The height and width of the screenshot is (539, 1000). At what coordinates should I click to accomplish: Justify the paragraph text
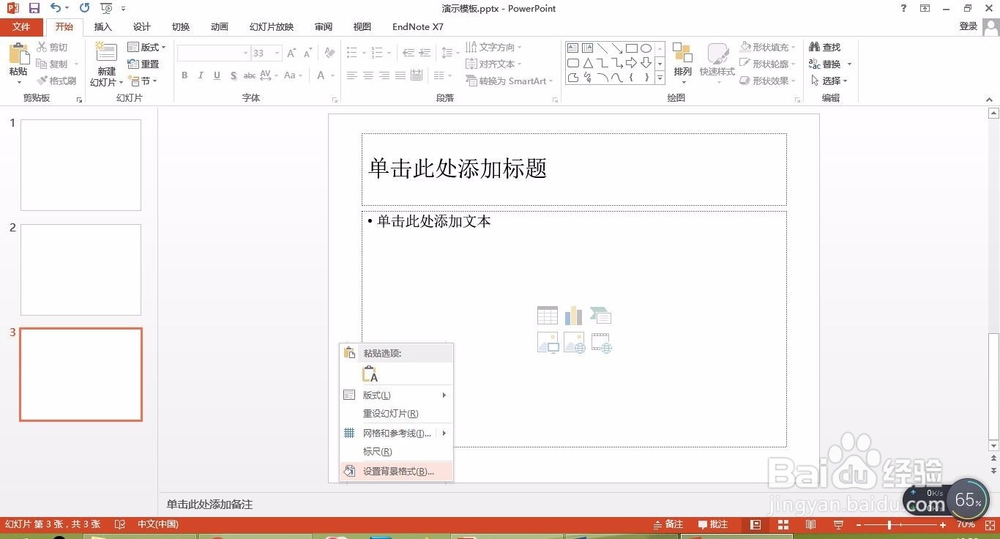(x=400, y=75)
